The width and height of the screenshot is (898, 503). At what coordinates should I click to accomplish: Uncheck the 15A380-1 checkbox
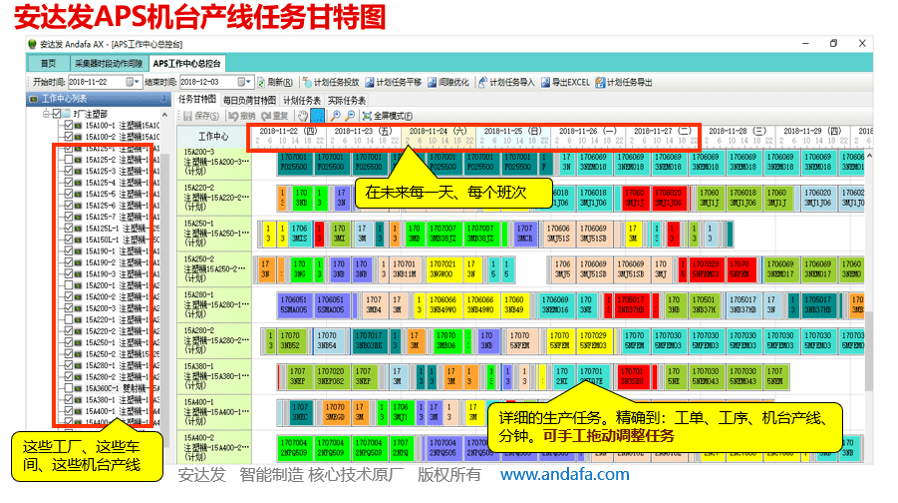(x=69, y=400)
